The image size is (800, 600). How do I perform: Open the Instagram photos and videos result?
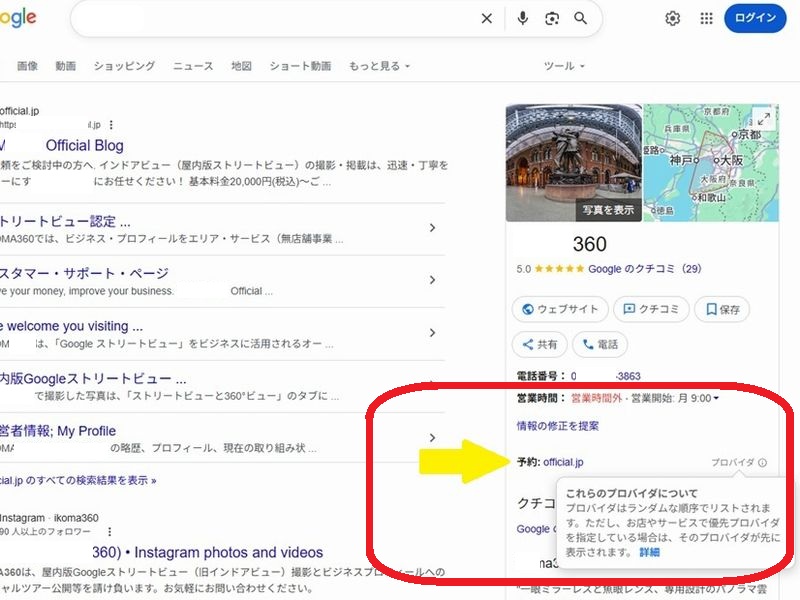tap(207, 553)
